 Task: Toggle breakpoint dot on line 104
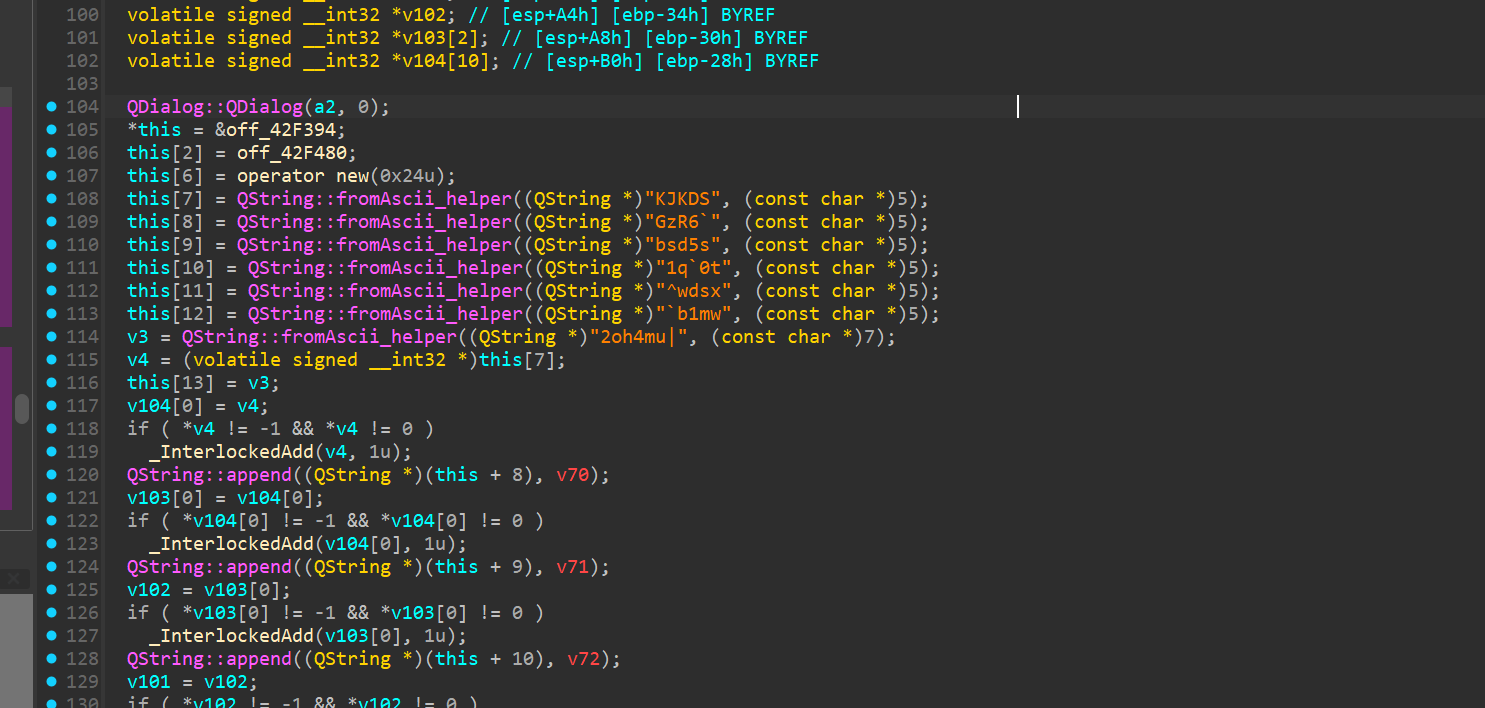tap(51, 107)
